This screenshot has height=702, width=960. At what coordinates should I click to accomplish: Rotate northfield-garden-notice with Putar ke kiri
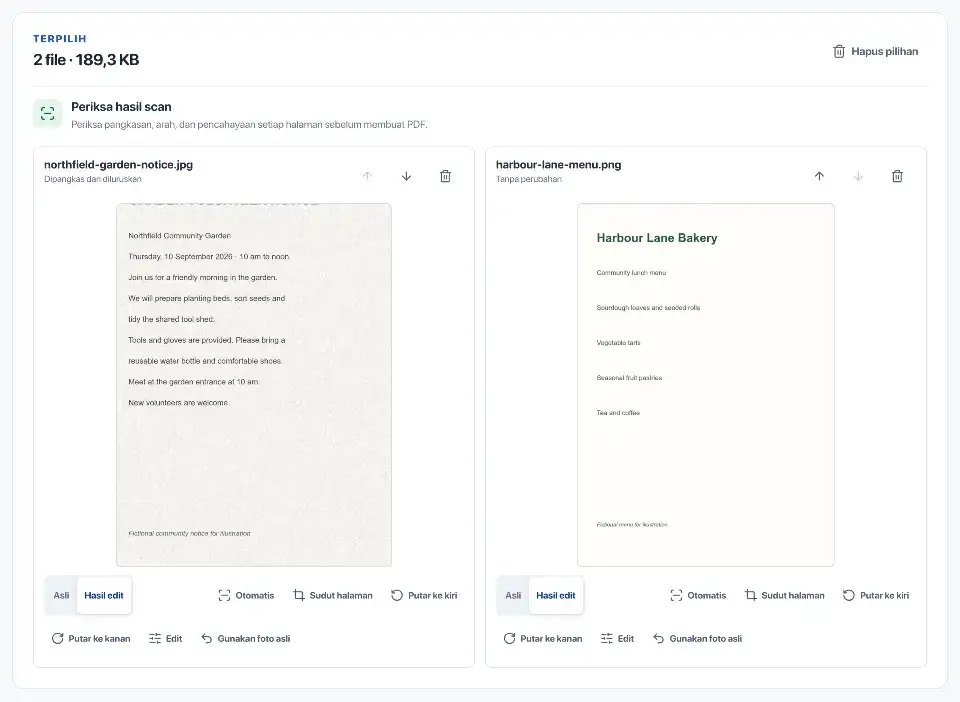tap(424, 596)
